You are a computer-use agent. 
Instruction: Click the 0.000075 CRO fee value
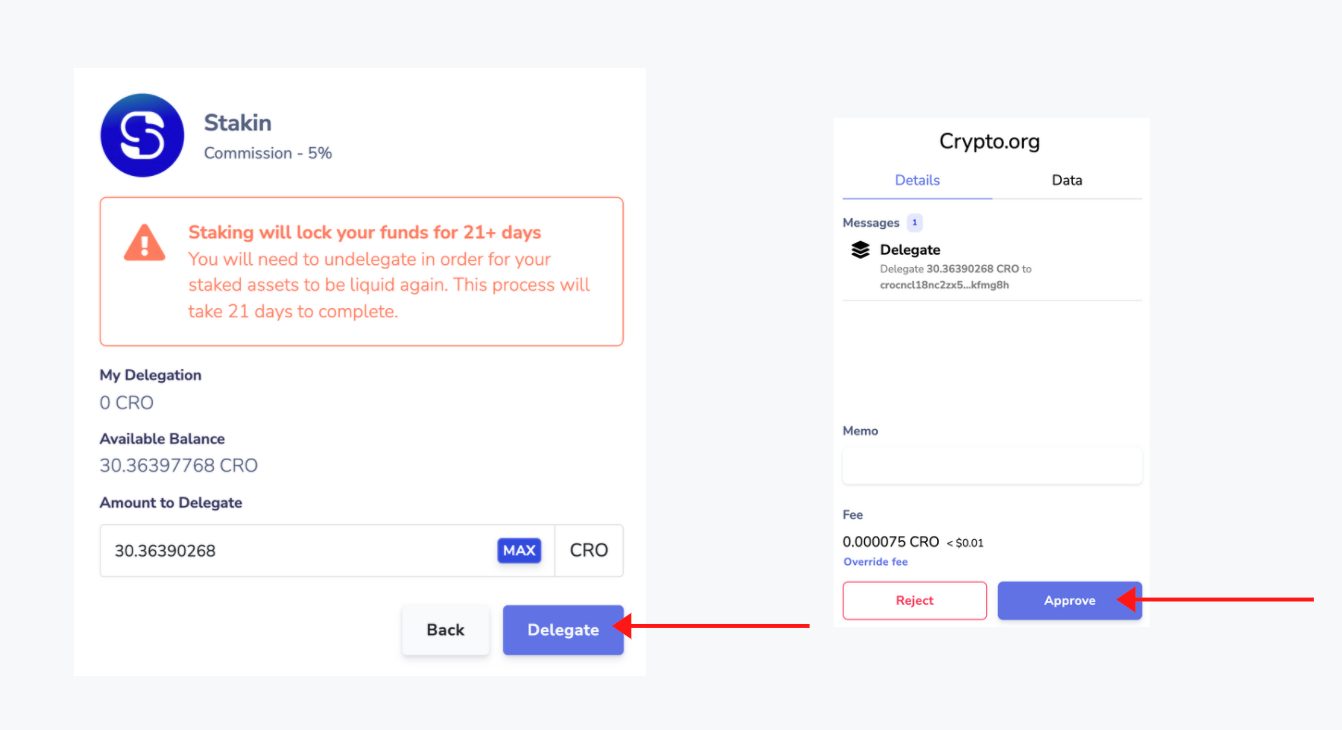pyautogui.click(x=891, y=542)
